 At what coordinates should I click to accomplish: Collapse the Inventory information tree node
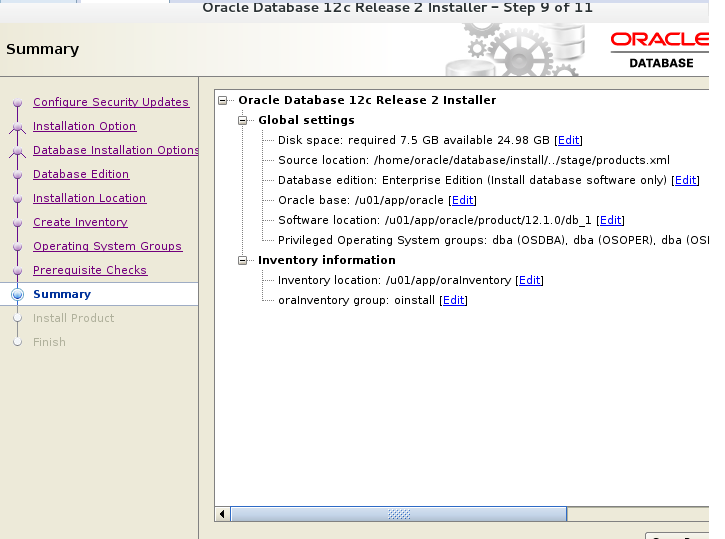(x=243, y=261)
